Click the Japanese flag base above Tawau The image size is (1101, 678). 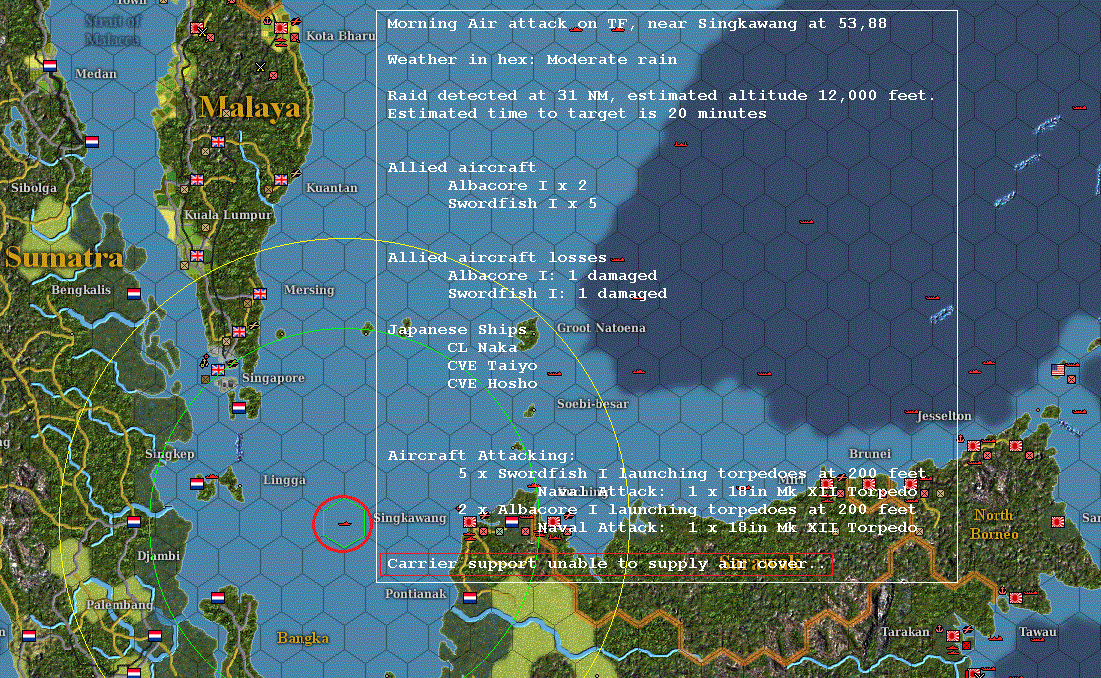(x=1015, y=598)
